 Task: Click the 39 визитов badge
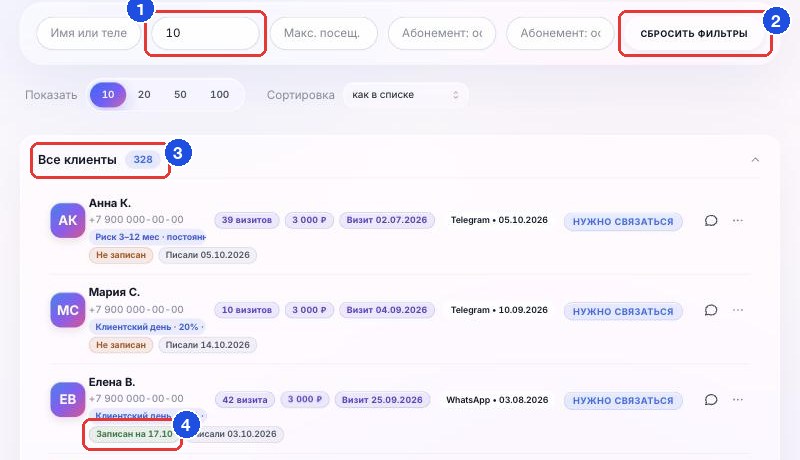click(246, 220)
